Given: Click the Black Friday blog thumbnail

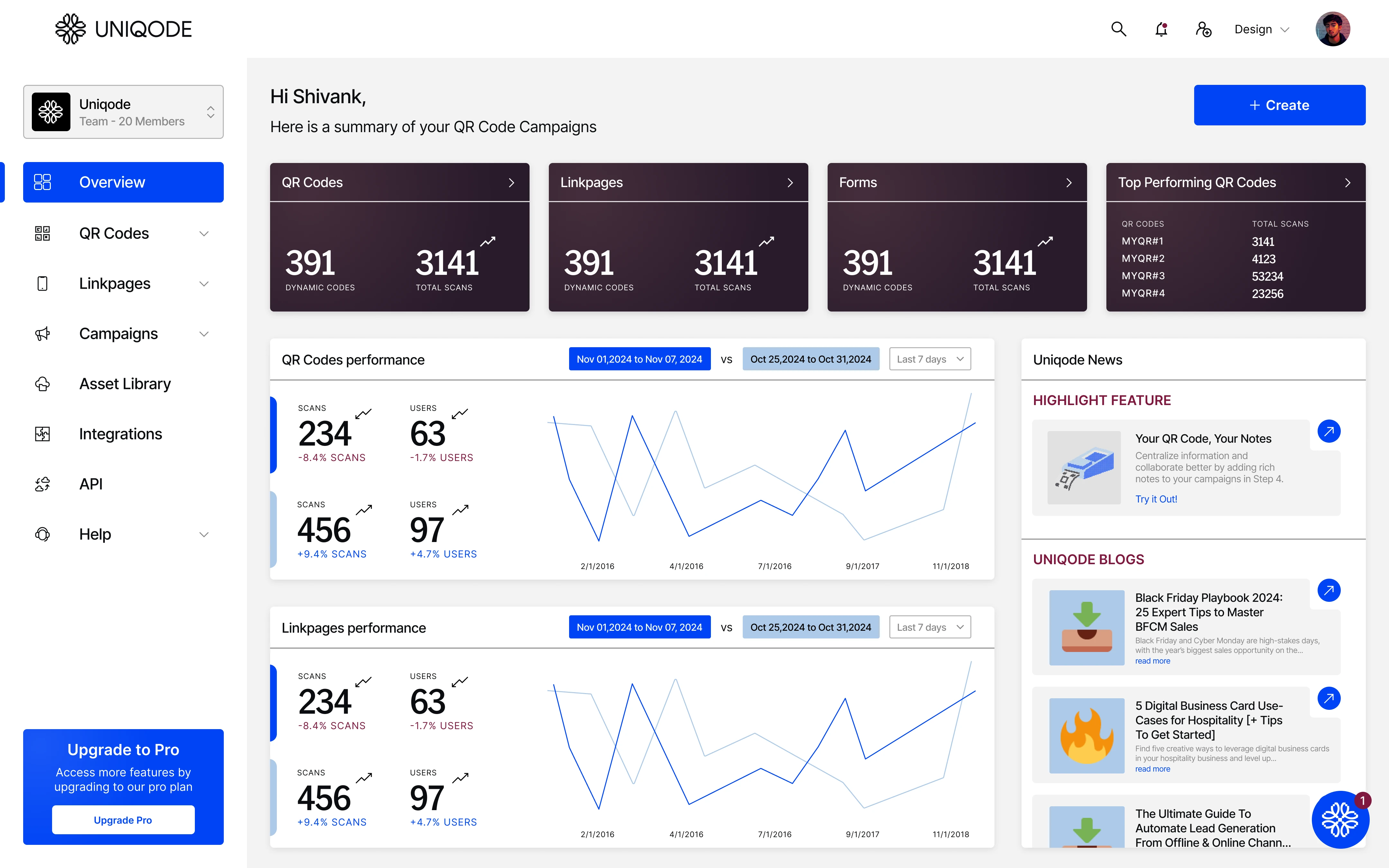Looking at the screenshot, I should click(1086, 628).
